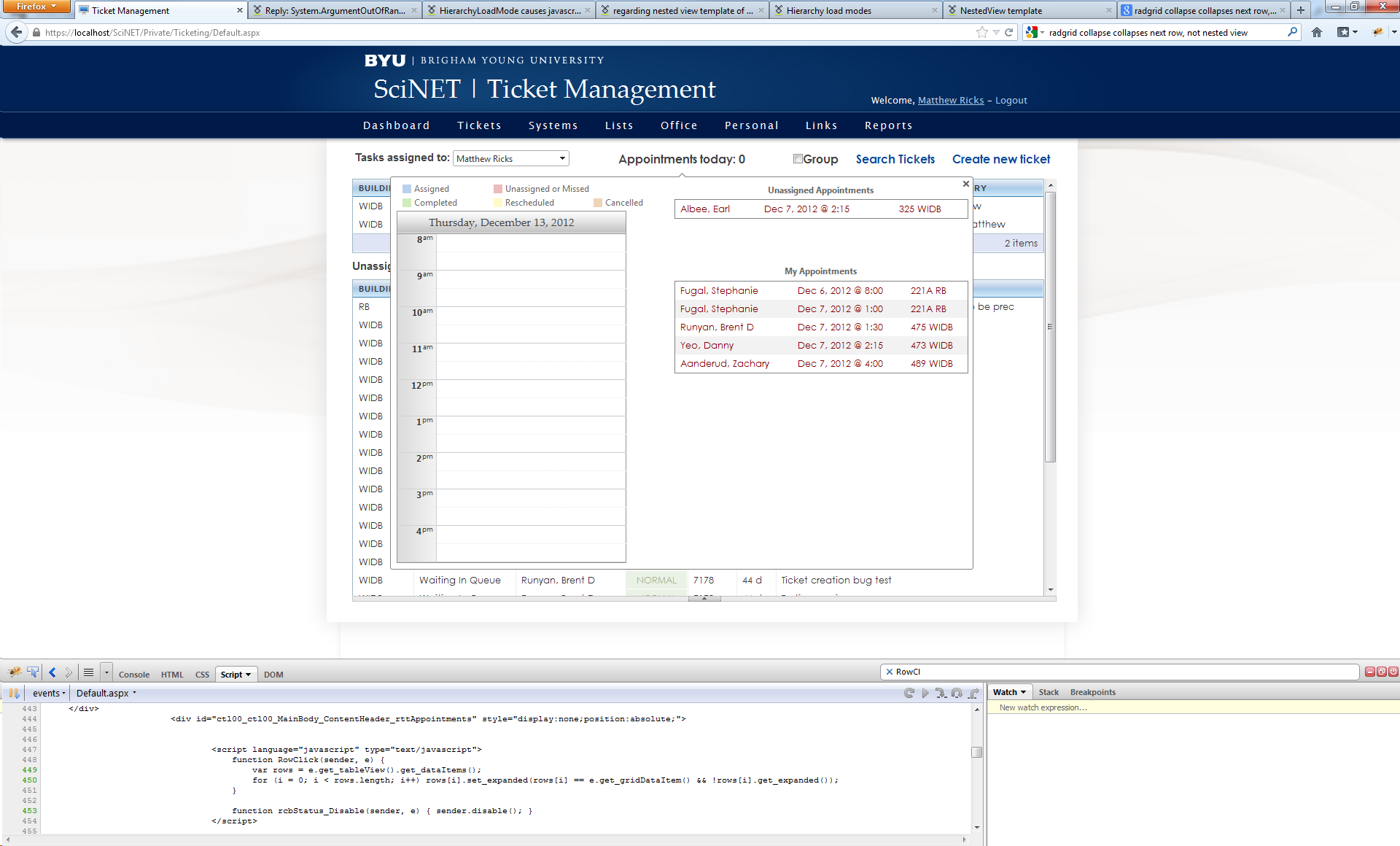Click the debugger Rerun icon
The height and width of the screenshot is (846, 1400).
[x=909, y=693]
